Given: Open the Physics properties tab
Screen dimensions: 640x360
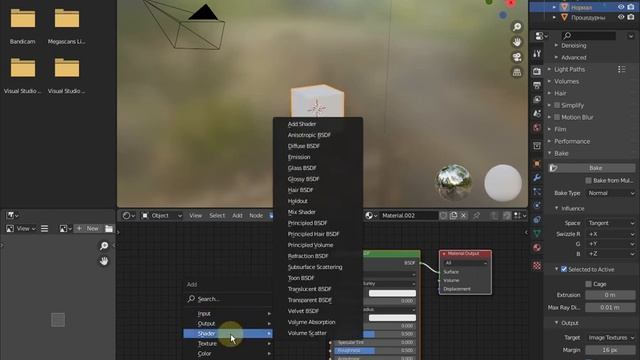Looking at the screenshot, I should (x=537, y=205).
